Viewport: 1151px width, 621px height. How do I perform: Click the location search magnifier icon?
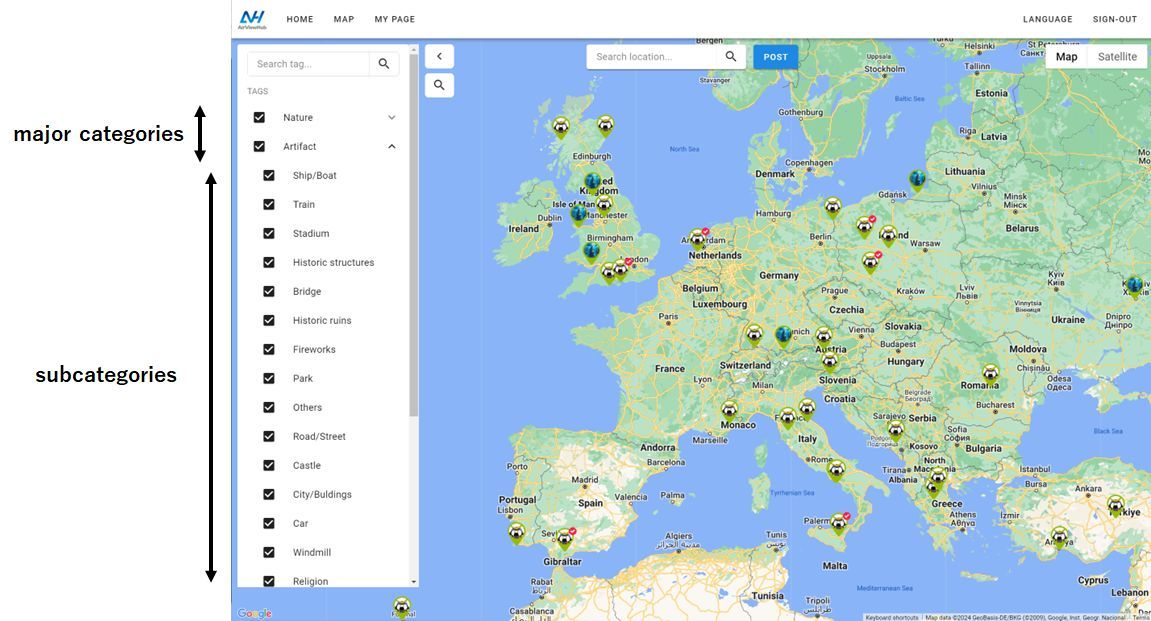click(730, 57)
